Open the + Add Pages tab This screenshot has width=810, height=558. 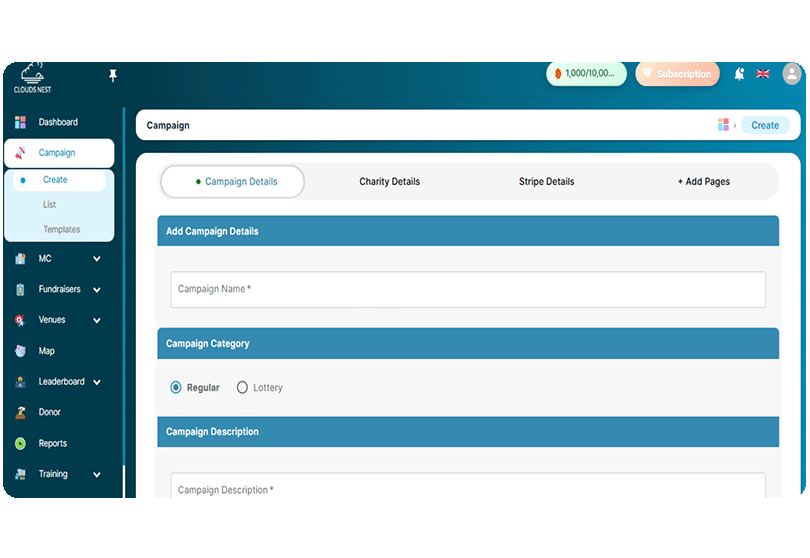[704, 181]
